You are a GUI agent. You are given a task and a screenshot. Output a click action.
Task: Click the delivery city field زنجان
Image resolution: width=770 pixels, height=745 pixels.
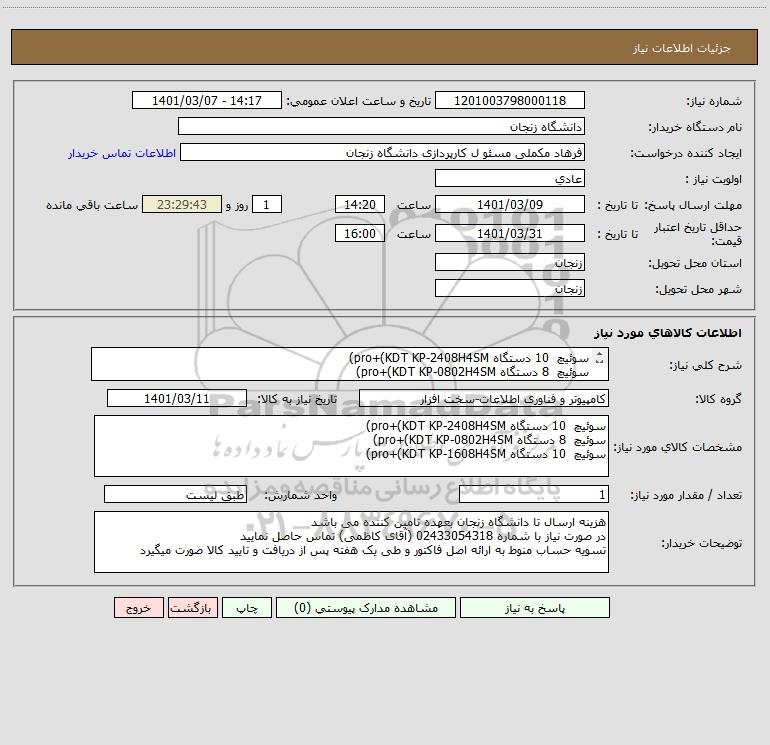pos(510,288)
